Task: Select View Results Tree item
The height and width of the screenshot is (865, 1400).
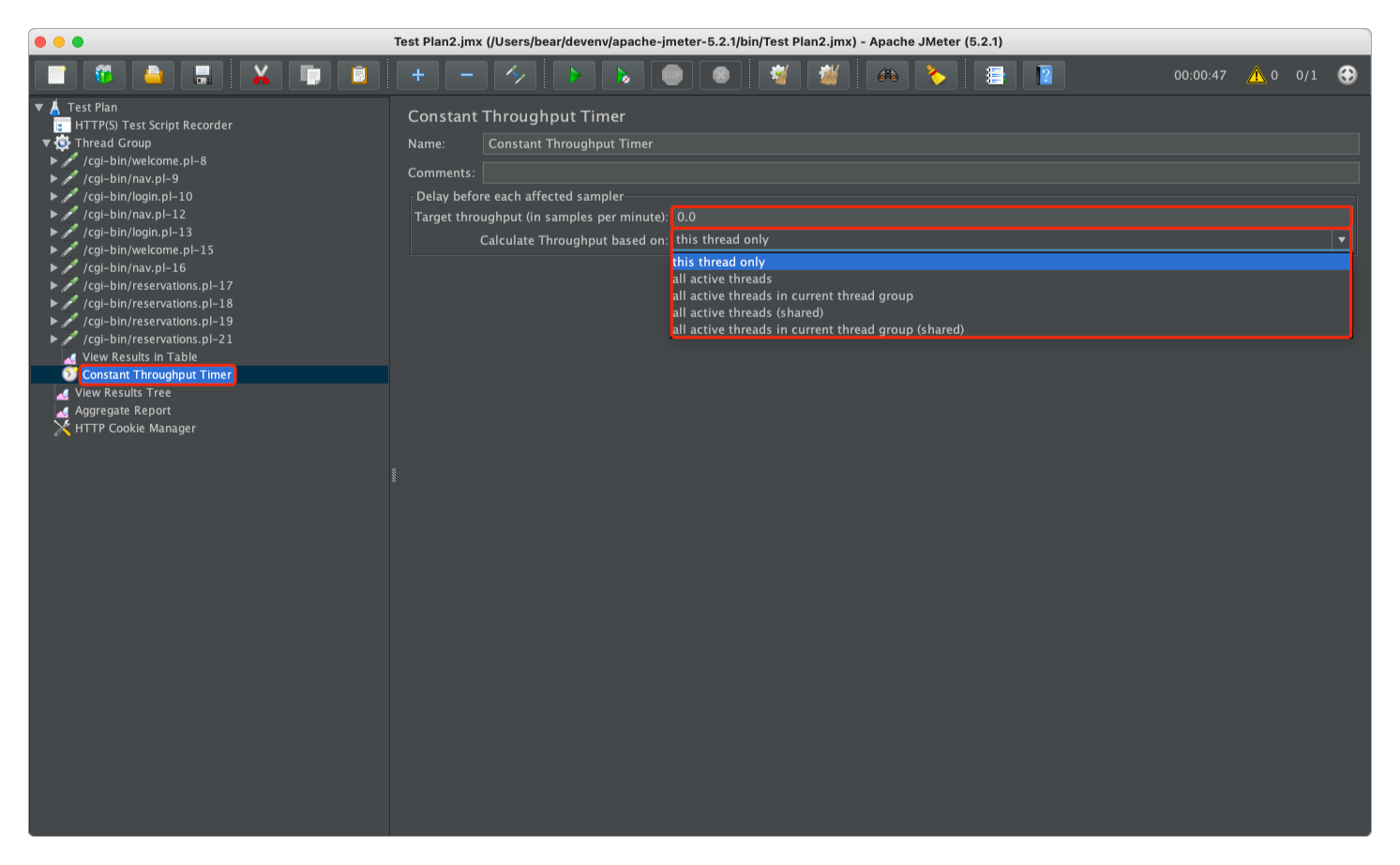Action: [123, 392]
